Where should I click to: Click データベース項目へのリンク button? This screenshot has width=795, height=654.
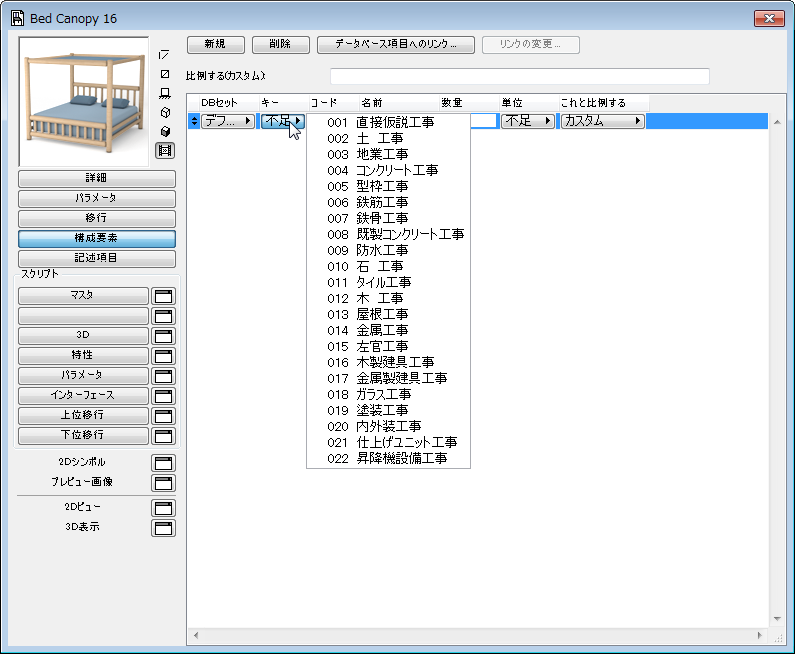click(396, 45)
